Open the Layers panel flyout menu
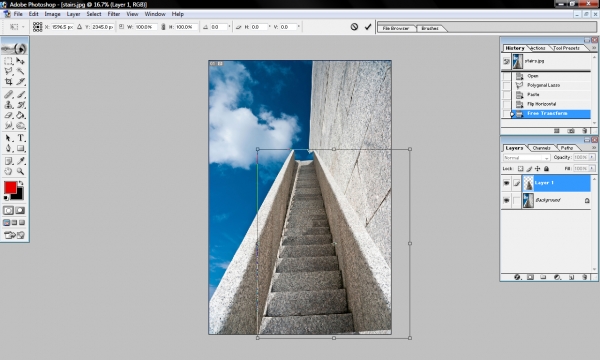Image resolution: width=600 pixels, height=360 pixels. 594,148
